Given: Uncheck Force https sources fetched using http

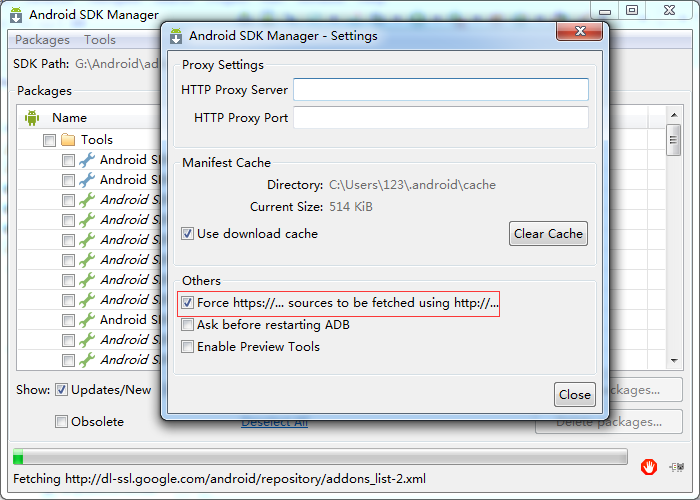Looking at the screenshot, I should (188, 303).
